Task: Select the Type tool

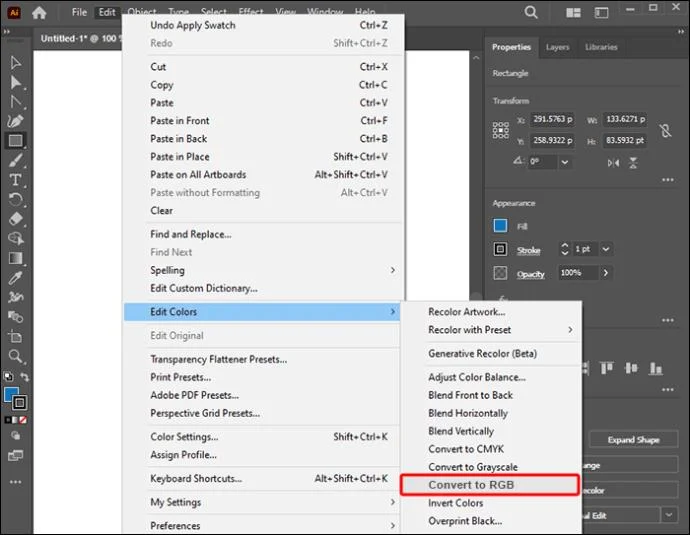Action: point(15,180)
